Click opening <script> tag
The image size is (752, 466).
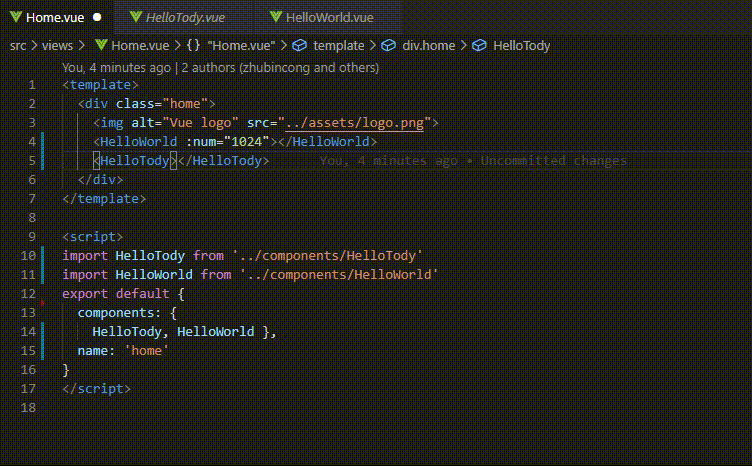pyautogui.click(x=93, y=237)
